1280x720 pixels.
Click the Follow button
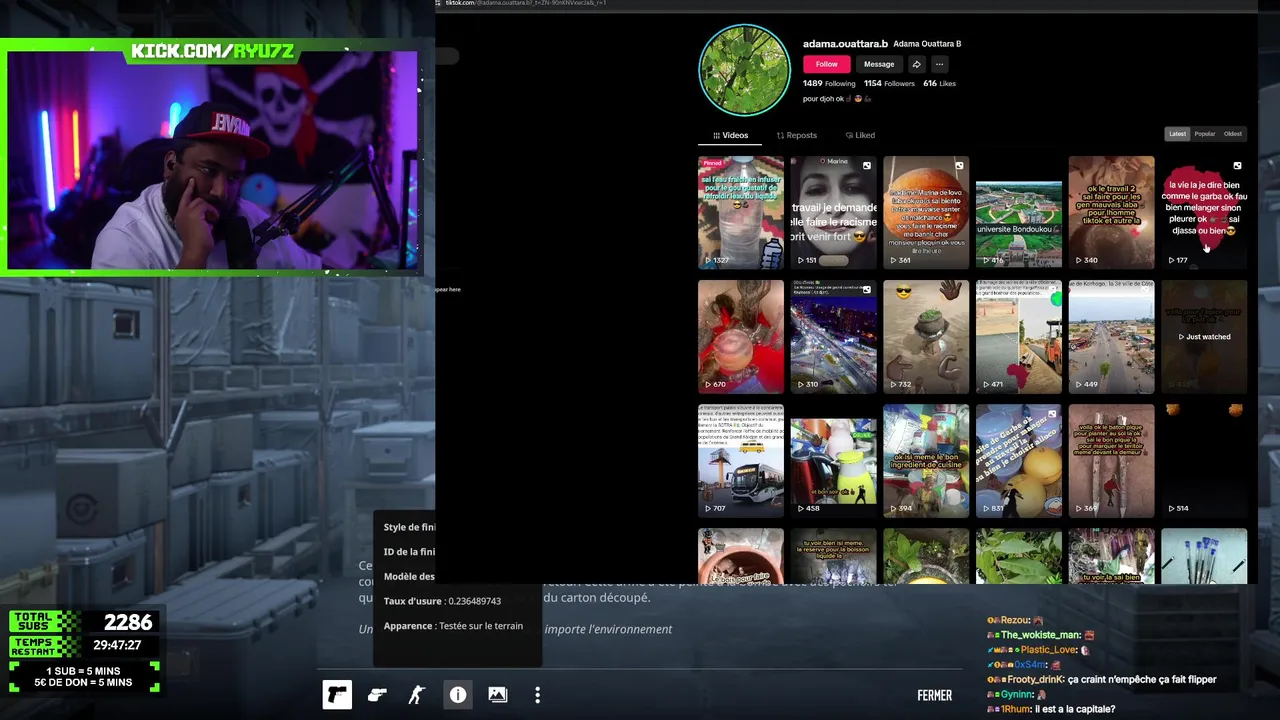826,64
